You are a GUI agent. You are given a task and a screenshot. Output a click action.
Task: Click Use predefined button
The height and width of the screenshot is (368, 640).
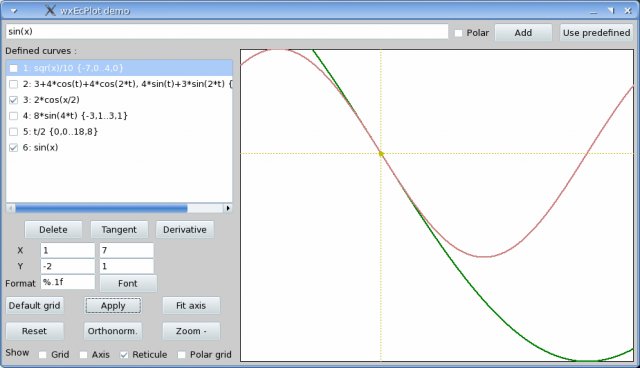[x=596, y=33]
